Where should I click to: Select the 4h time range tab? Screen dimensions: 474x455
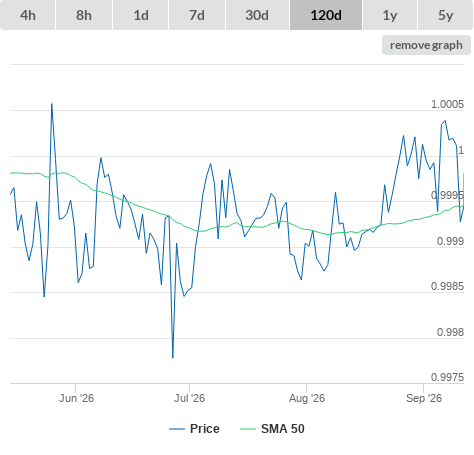[28, 15]
